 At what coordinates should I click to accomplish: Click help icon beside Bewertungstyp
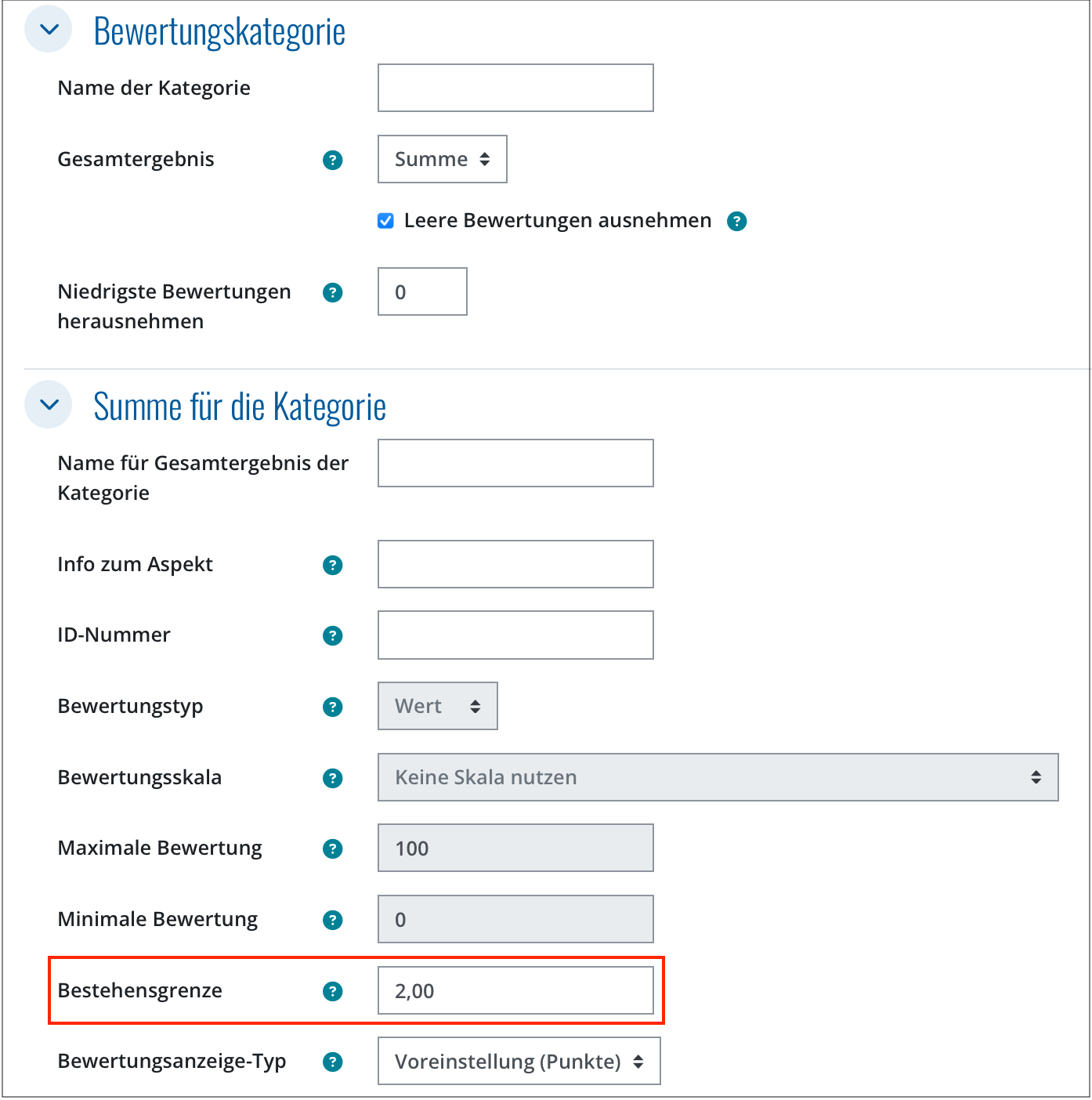tap(333, 707)
